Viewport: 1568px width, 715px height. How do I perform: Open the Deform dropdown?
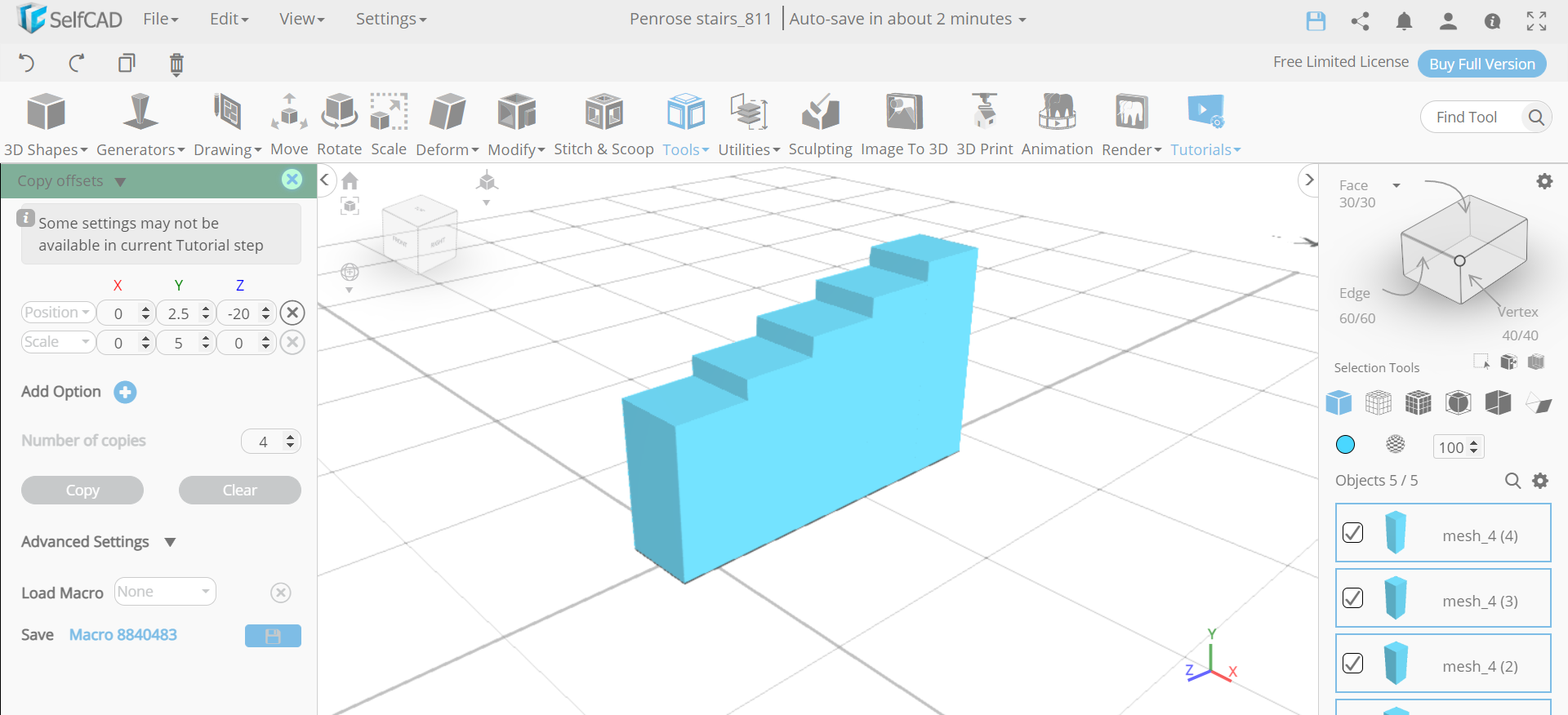click(x=447, y=125)
